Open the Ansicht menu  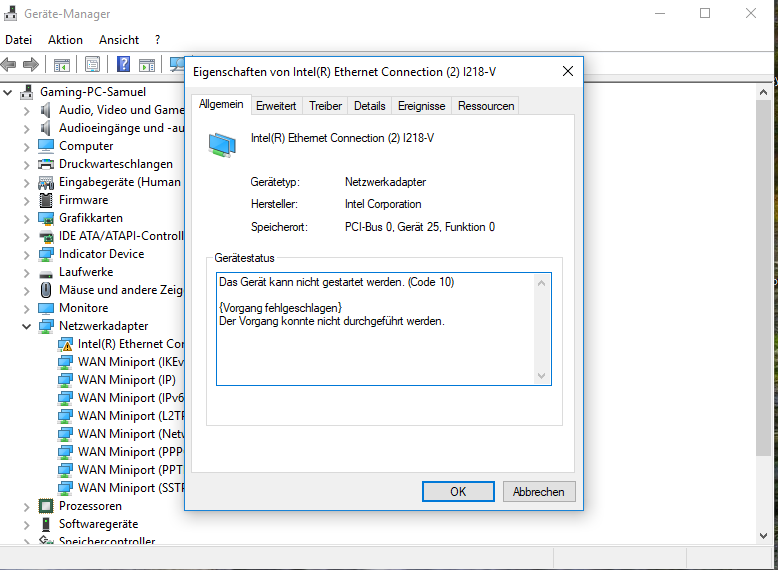coord(119,40)
